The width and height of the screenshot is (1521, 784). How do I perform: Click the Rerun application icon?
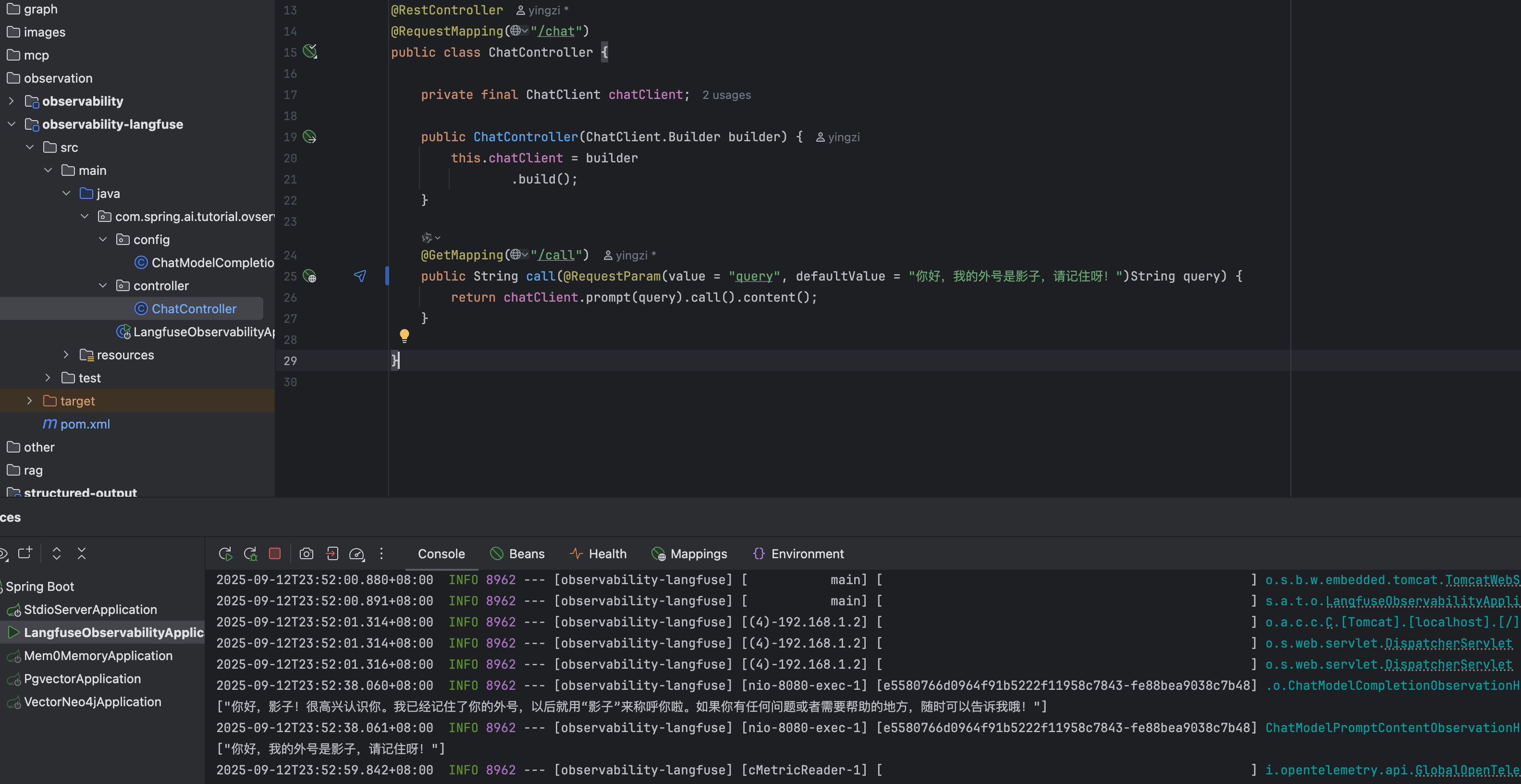point(225,554)
